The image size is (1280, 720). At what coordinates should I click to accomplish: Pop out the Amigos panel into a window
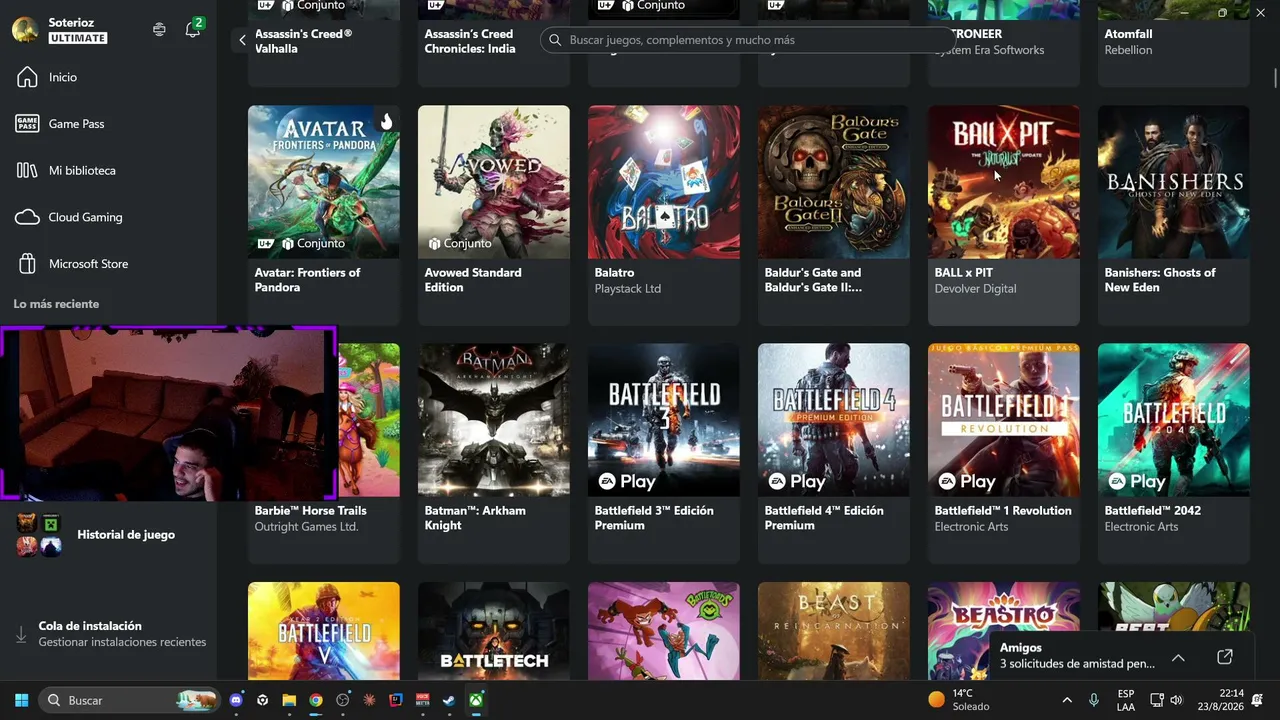(1225, 657)
